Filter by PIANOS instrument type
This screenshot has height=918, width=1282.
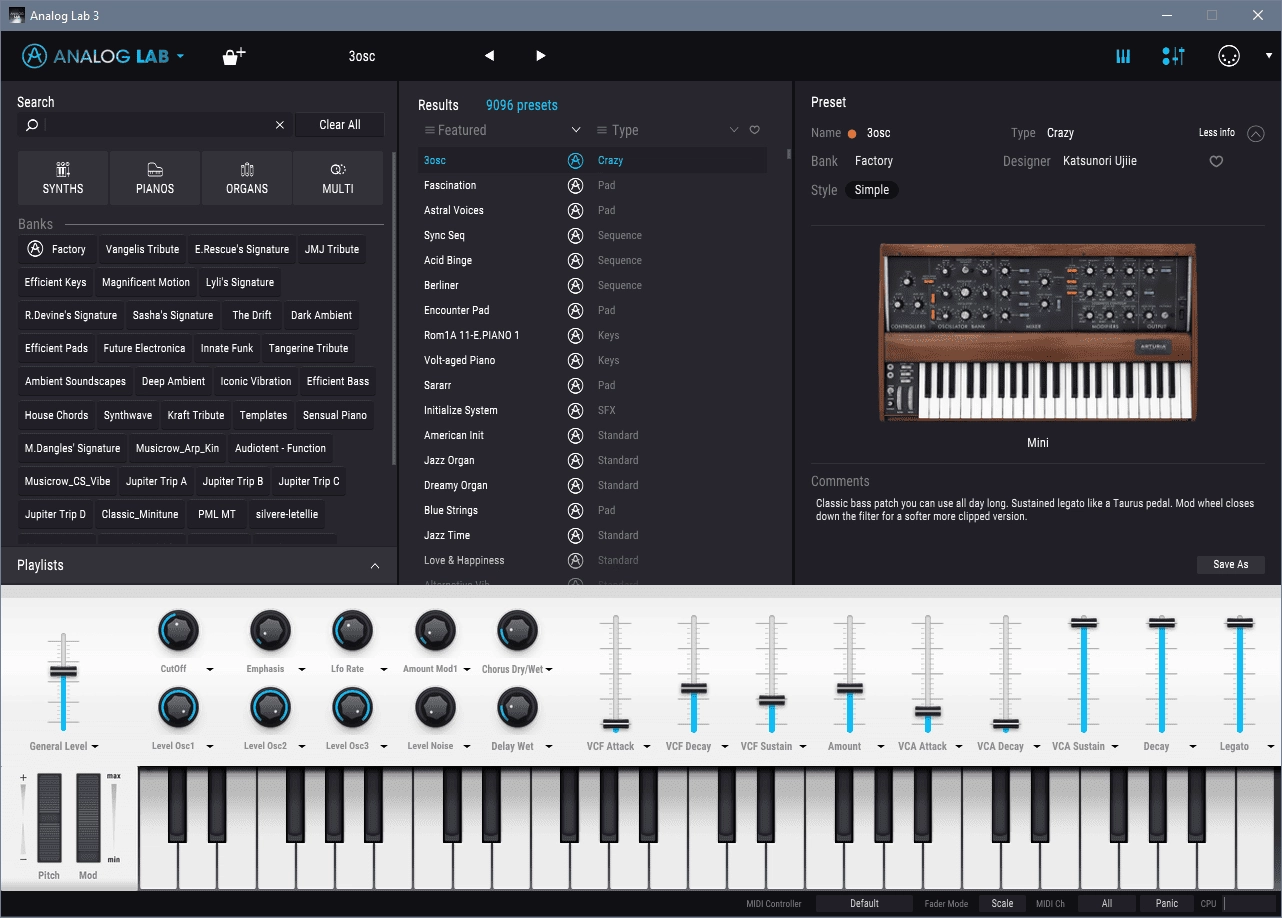[155, 178]
